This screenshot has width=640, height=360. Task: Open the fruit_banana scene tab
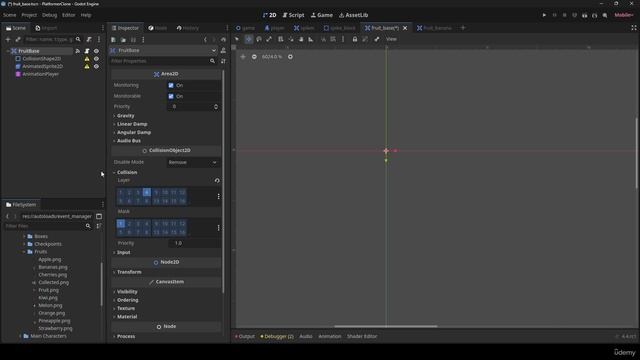pyautogui.click(x=434, y=28)
